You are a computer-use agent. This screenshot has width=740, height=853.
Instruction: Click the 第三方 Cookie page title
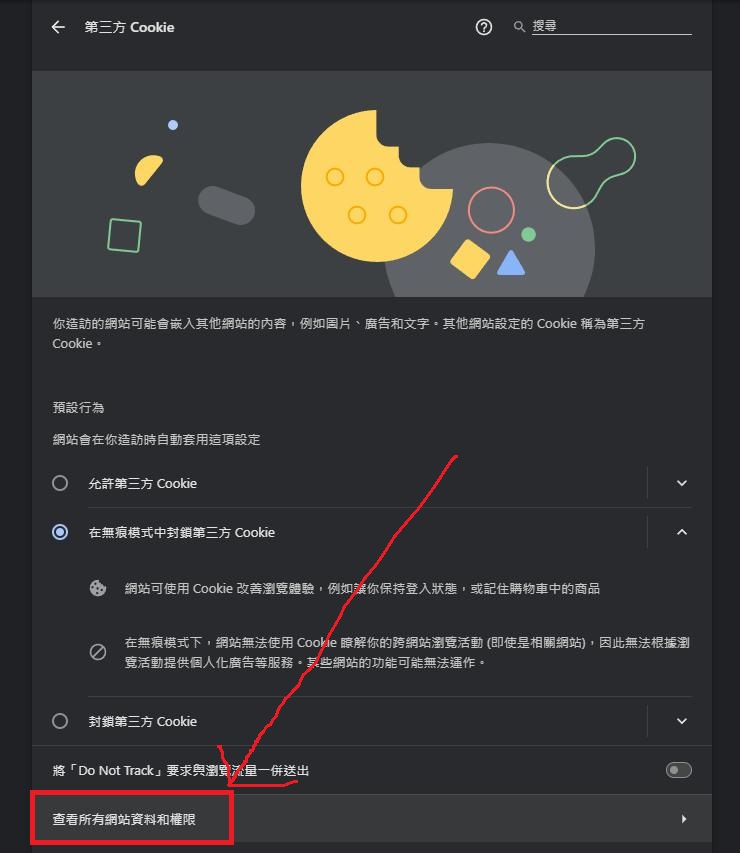(x=130, y=27)
